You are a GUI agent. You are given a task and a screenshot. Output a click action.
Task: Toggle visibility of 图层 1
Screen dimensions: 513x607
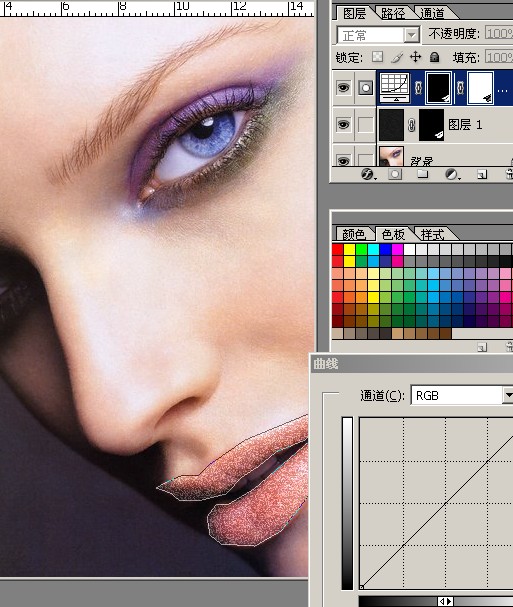[343, 125]
